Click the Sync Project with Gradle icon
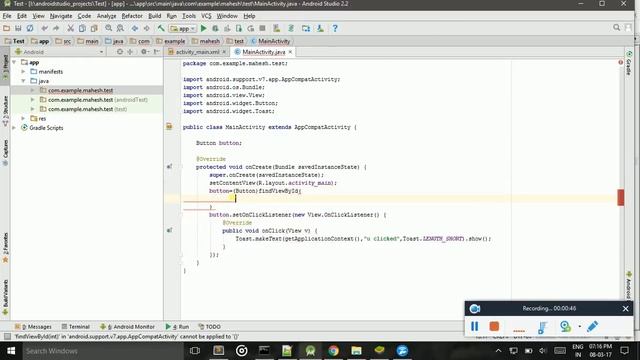 point(291,29)
